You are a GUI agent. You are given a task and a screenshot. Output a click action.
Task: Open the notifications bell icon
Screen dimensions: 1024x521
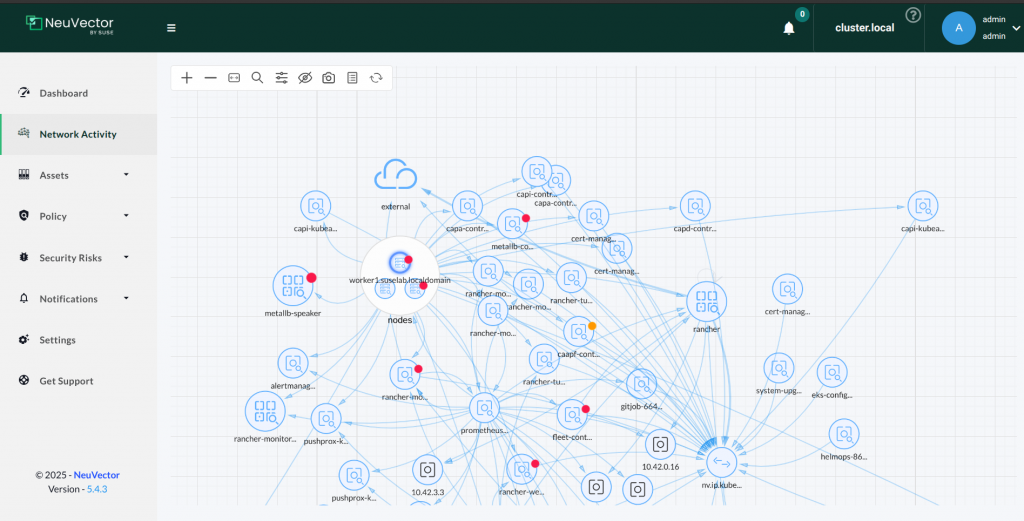point(789,28)
